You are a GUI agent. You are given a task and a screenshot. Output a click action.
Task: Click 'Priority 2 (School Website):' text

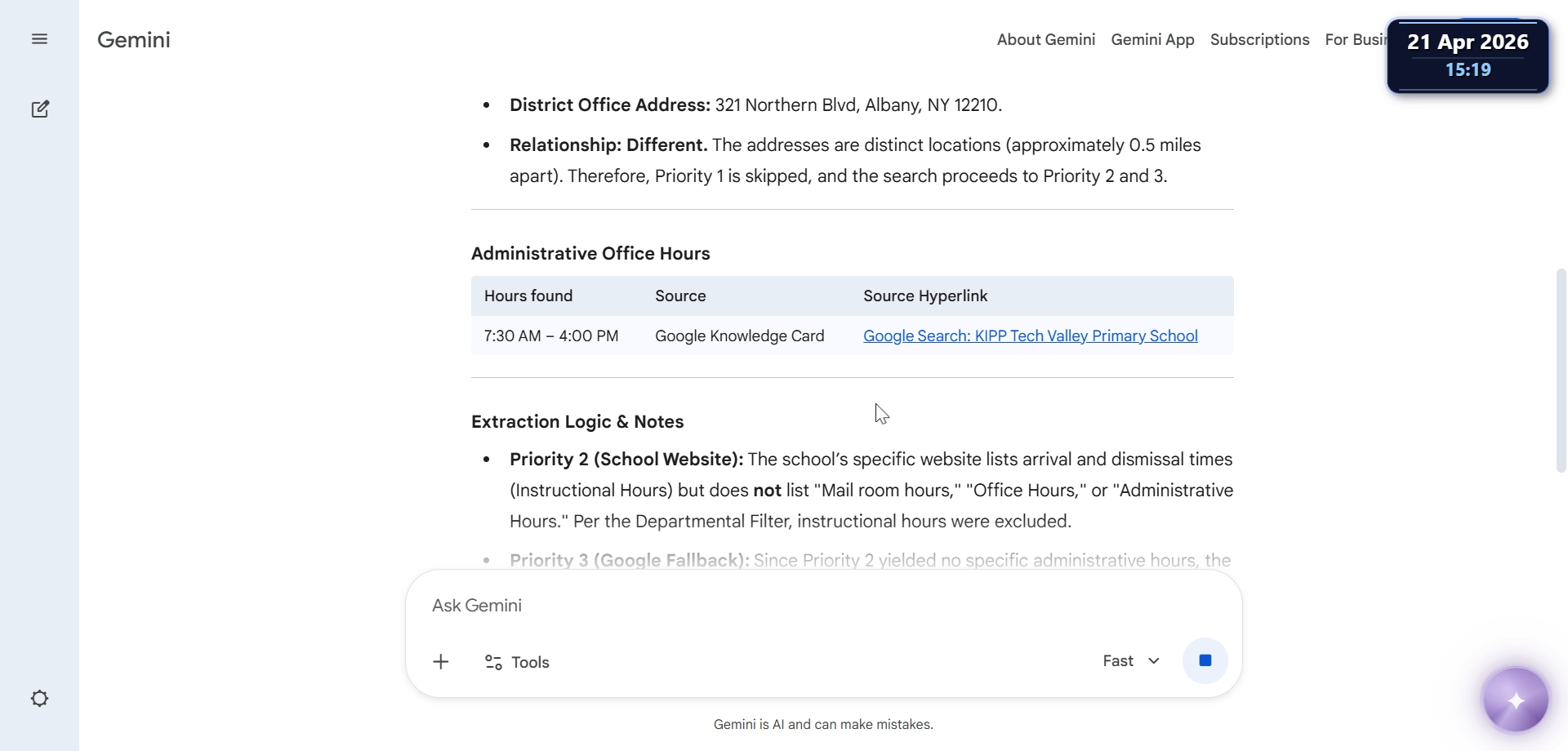point(626,460)
